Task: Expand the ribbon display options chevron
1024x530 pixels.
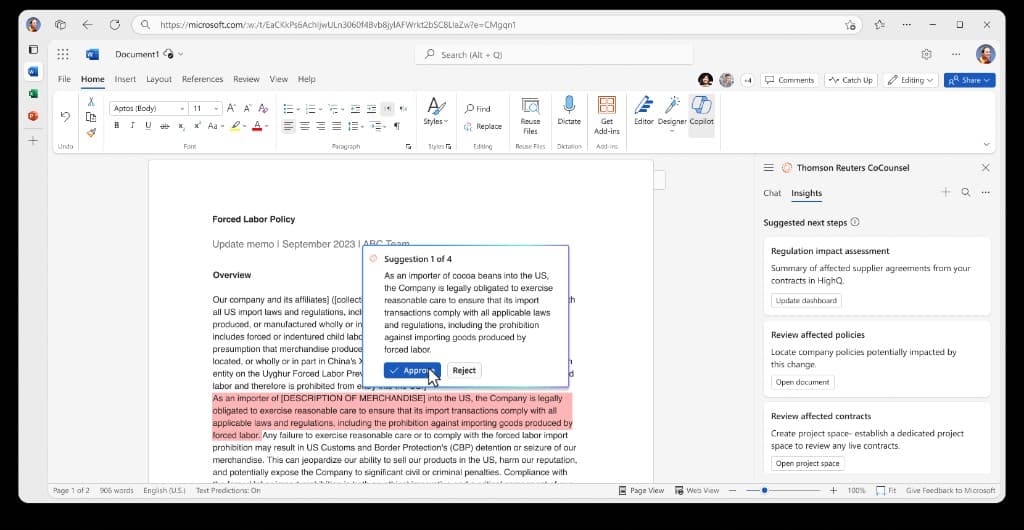Action: pos(986,144)
